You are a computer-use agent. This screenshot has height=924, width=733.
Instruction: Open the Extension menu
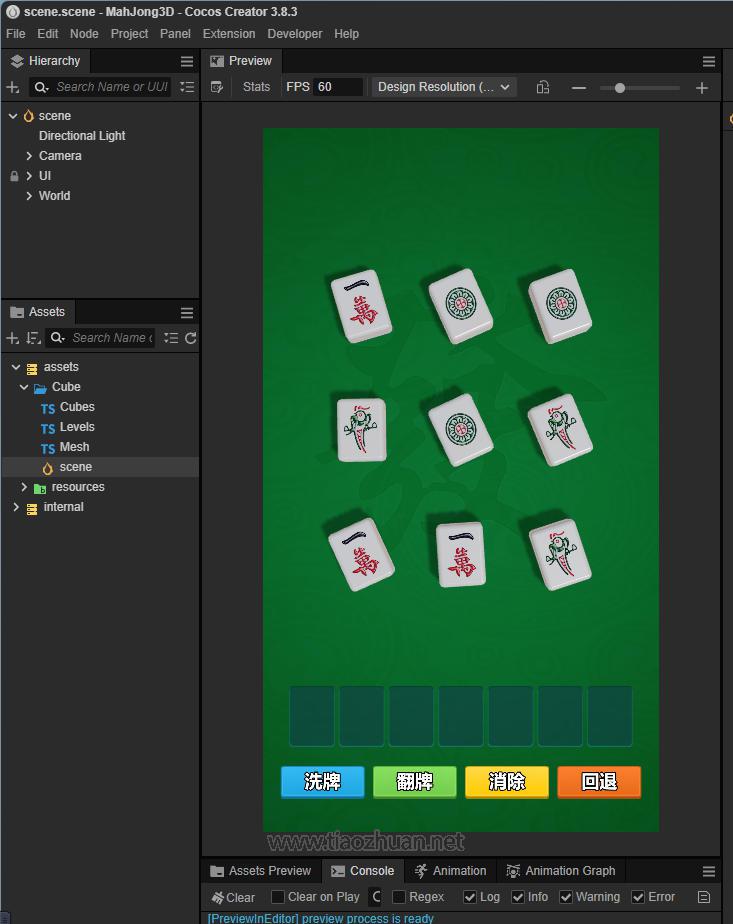coord(229,33)
